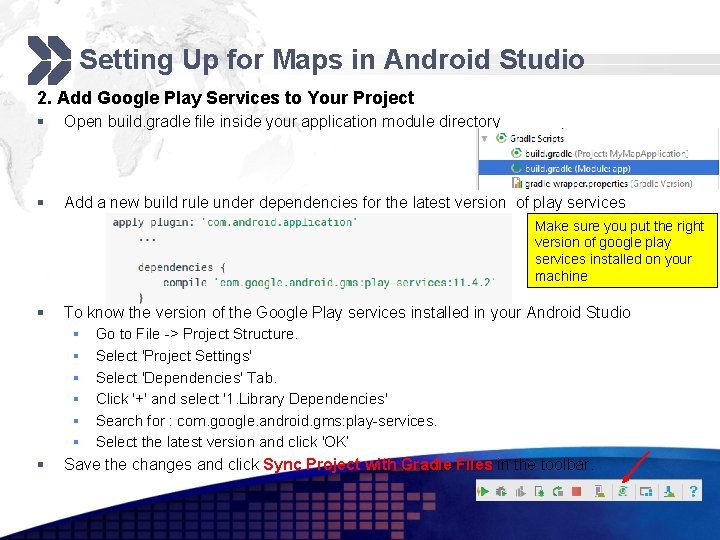Image resolution: width=720 pixels, height=540 pixels.
Task: Collapse the Gradle Scripts tree arrow
Action: point(484,138)
